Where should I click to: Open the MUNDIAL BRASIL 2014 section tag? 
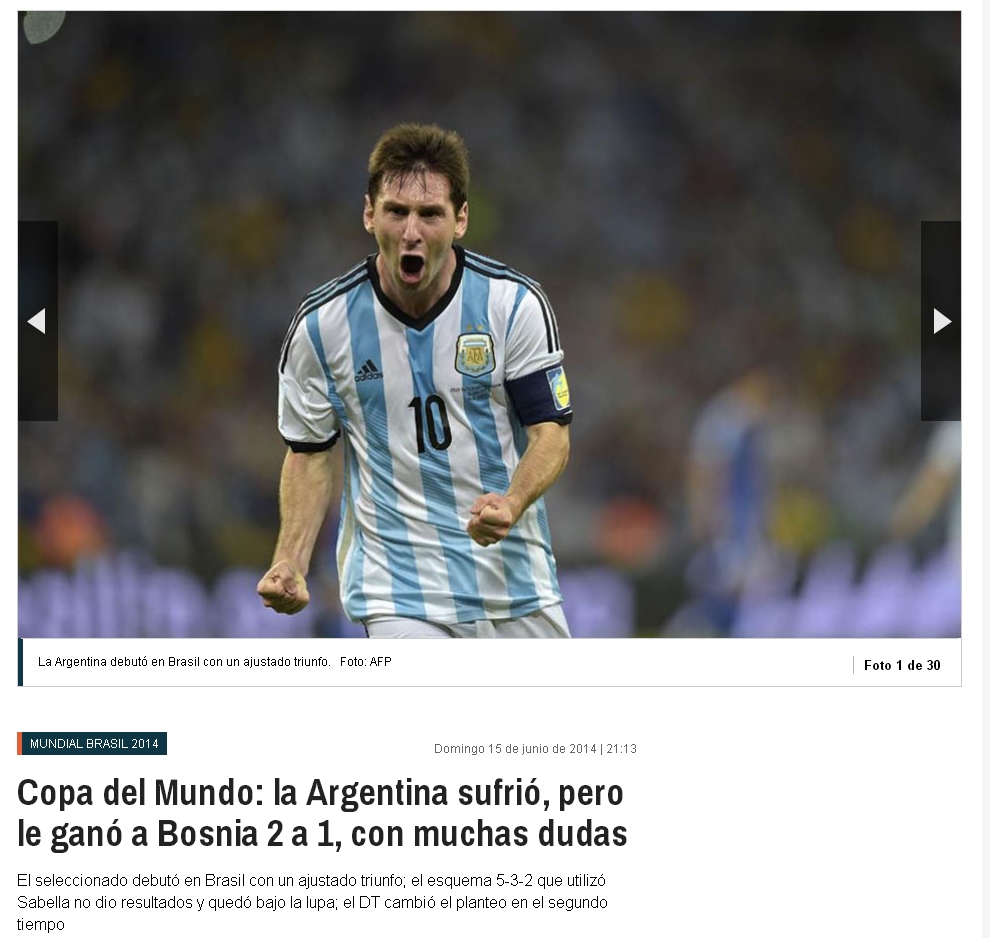click(x=92, y=744)
